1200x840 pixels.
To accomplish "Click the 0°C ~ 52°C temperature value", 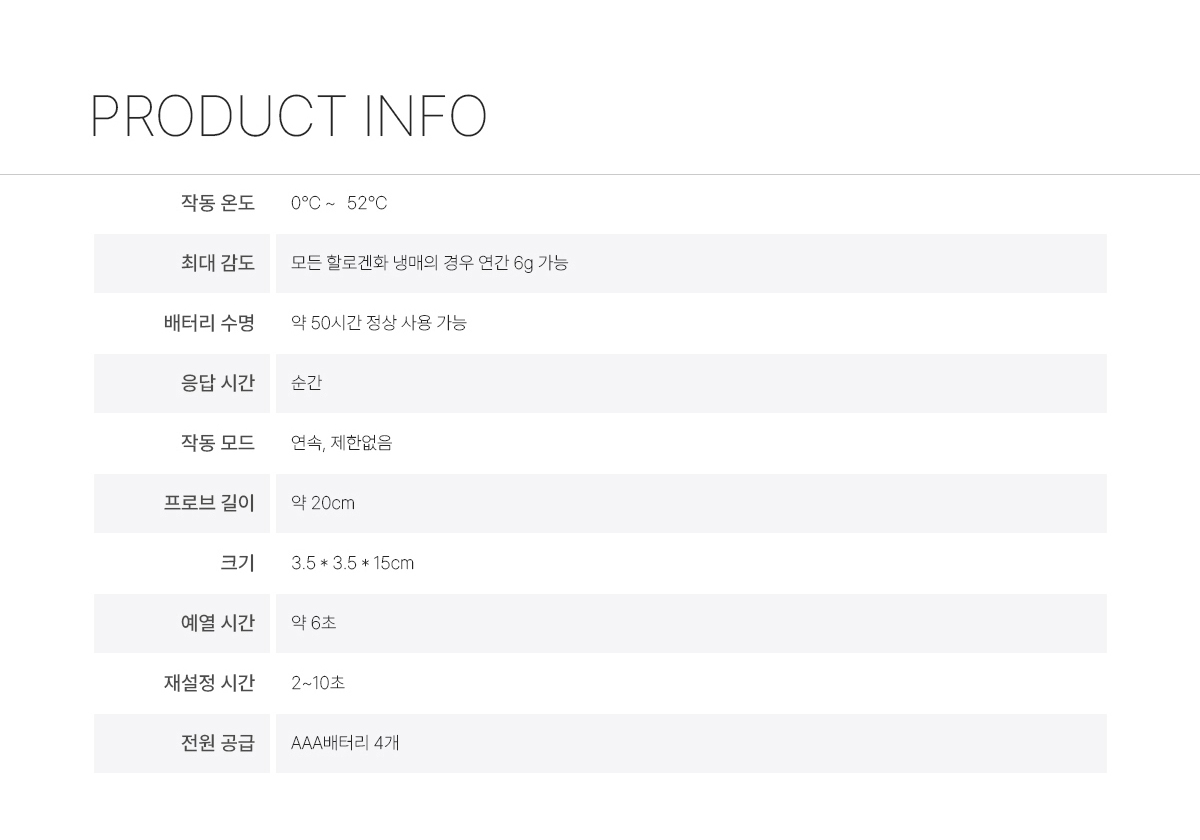I will [x=339, y=204].
